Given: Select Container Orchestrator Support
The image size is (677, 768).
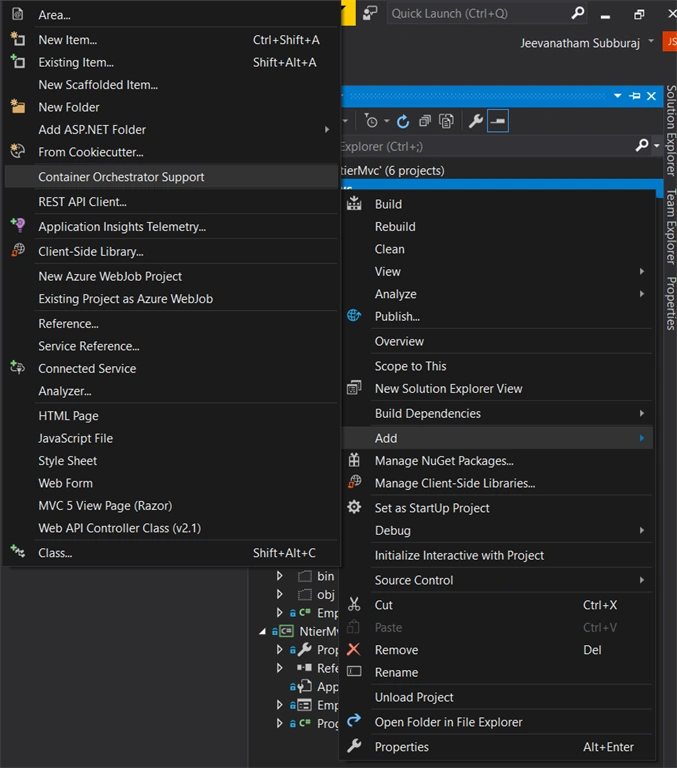Looking at the screenshot, I should 171,176.
